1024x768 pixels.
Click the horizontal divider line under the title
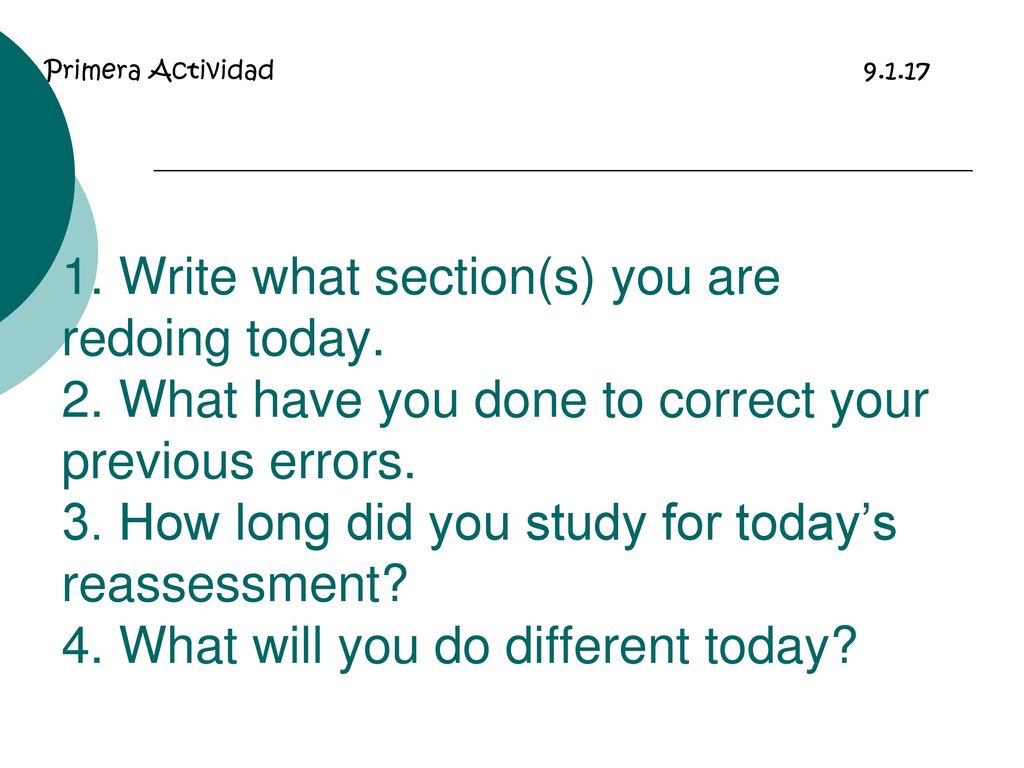tap(563, 170)
